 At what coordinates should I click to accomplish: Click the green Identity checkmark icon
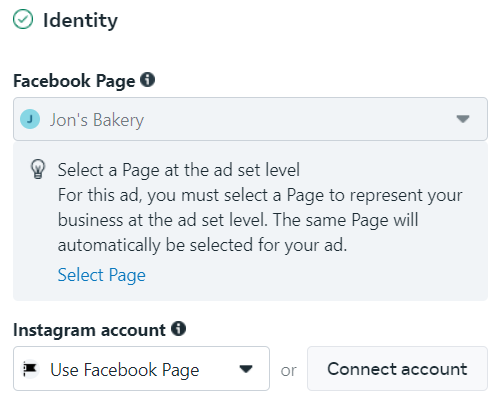click(23, 19)
